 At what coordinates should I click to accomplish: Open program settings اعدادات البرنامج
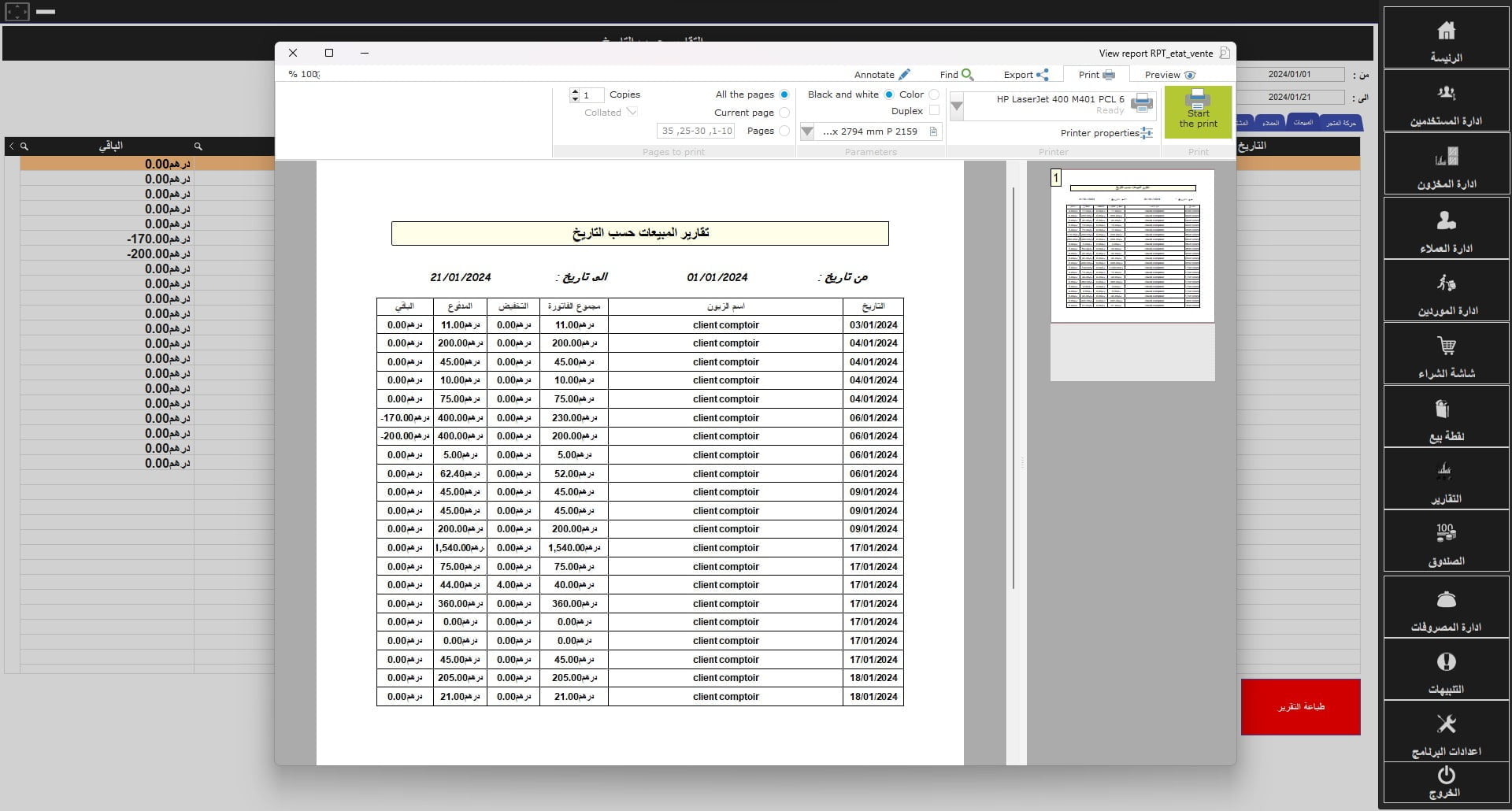click(x=1446, y=731)
